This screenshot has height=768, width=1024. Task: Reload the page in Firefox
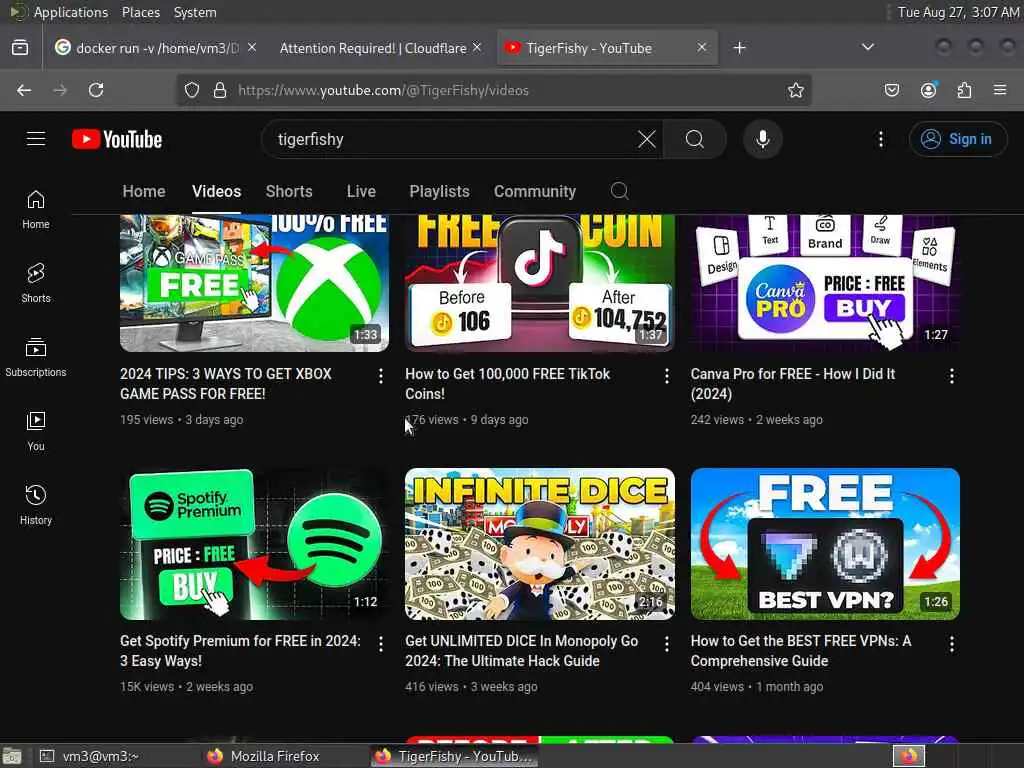96,90
